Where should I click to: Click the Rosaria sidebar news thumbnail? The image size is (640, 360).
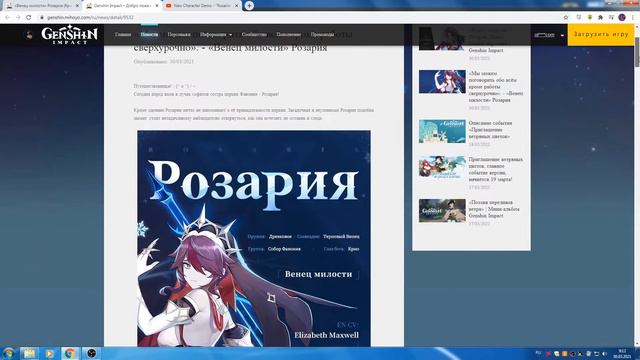pos(442,82)
